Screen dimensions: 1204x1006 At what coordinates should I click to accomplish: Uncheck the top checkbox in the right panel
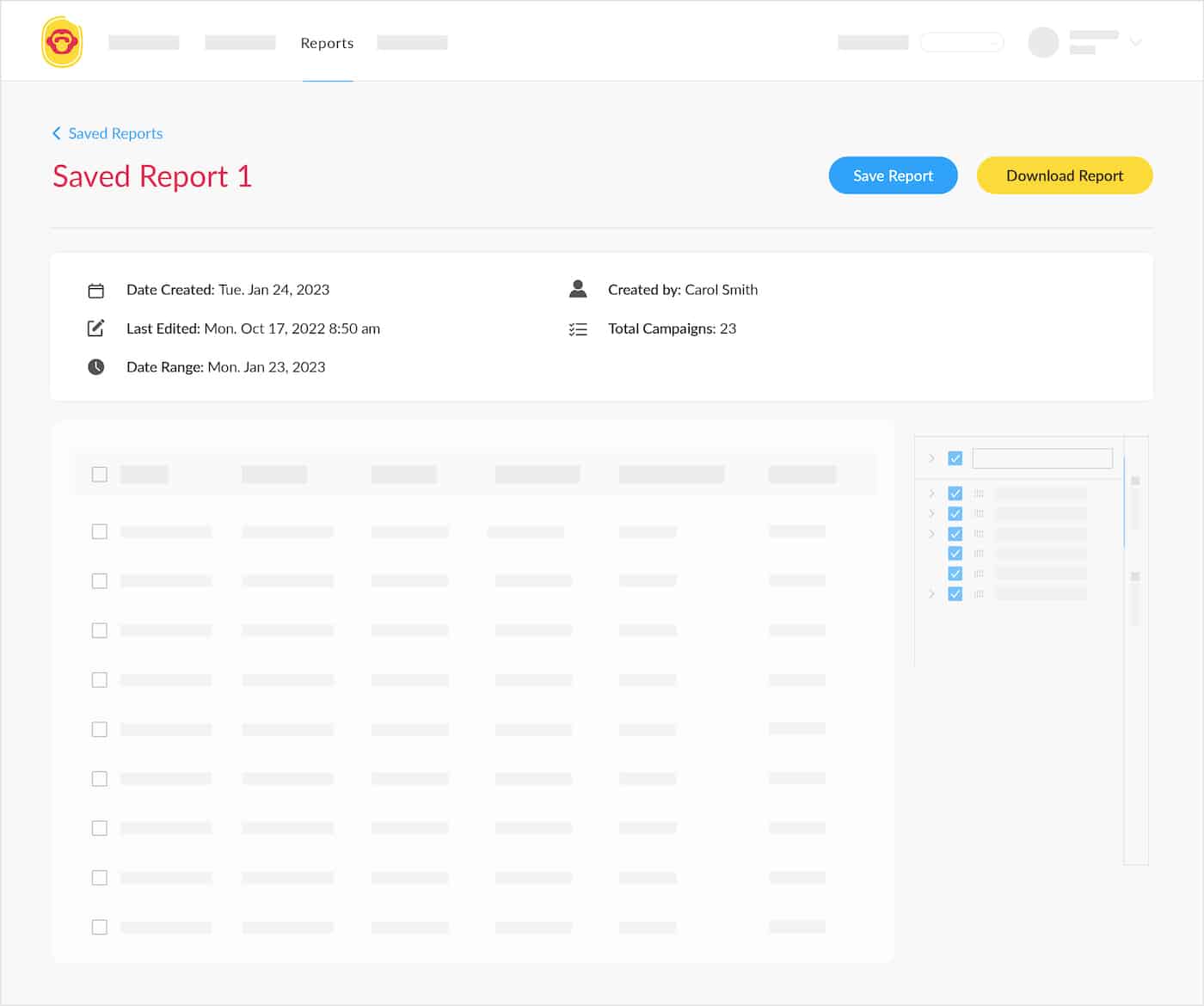point(955,458)
